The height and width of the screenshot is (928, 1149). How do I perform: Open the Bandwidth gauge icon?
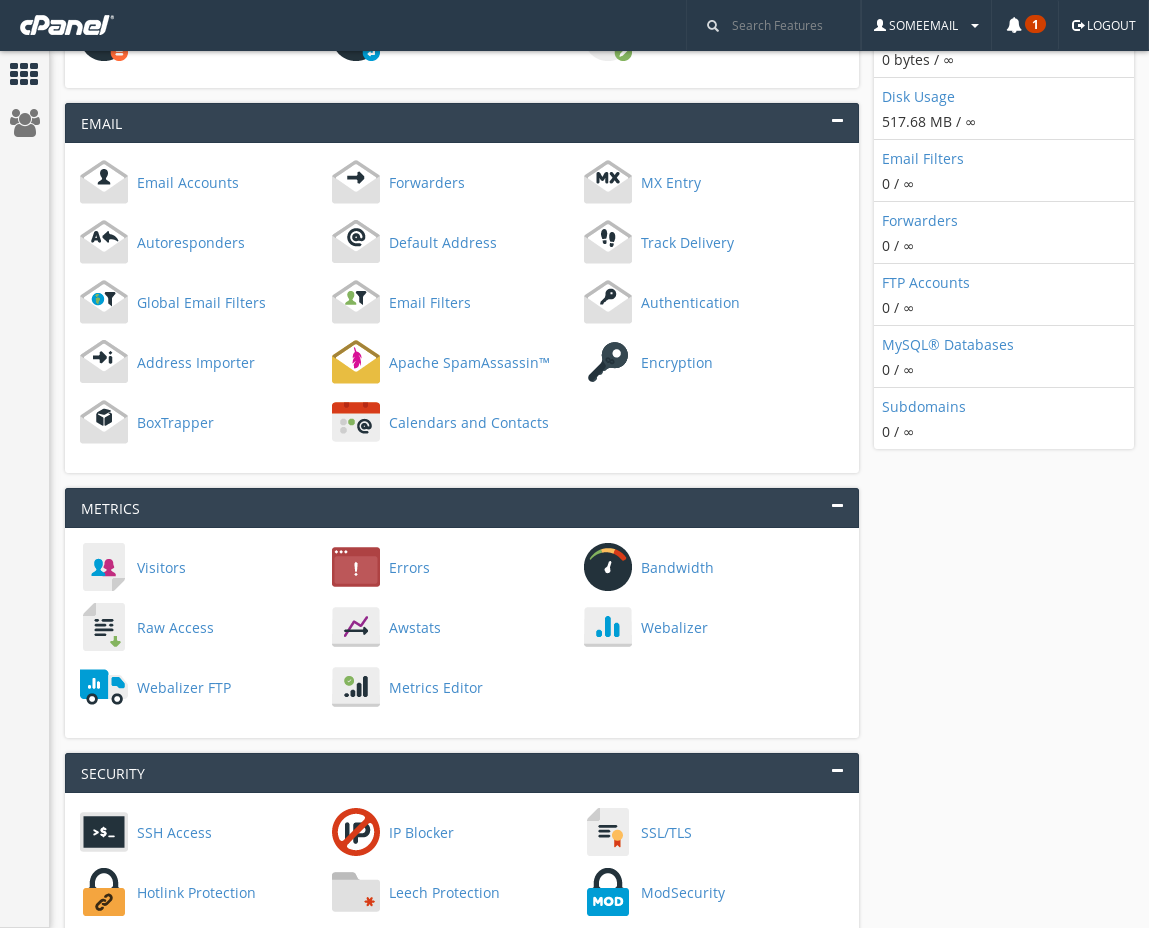608,567
